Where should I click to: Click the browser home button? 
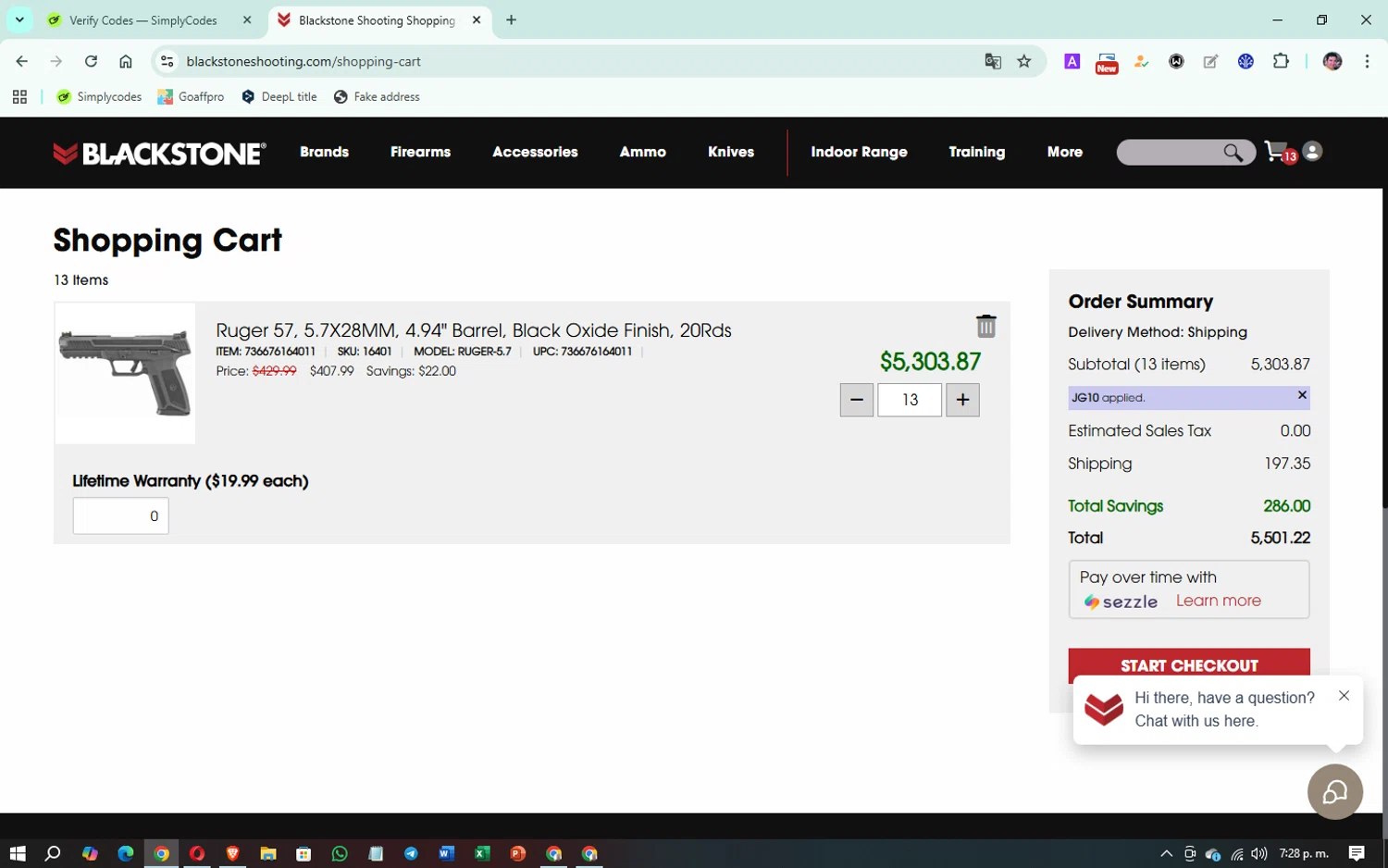pos(126,61)
